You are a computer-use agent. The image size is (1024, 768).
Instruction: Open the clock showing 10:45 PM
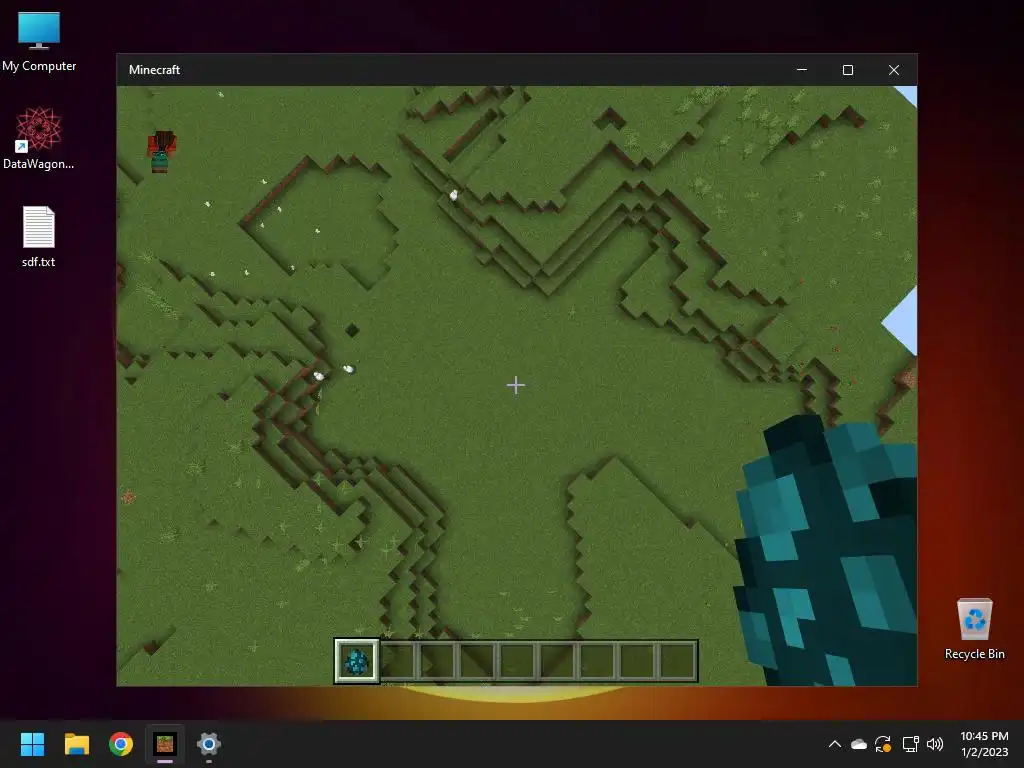(984, 744)
